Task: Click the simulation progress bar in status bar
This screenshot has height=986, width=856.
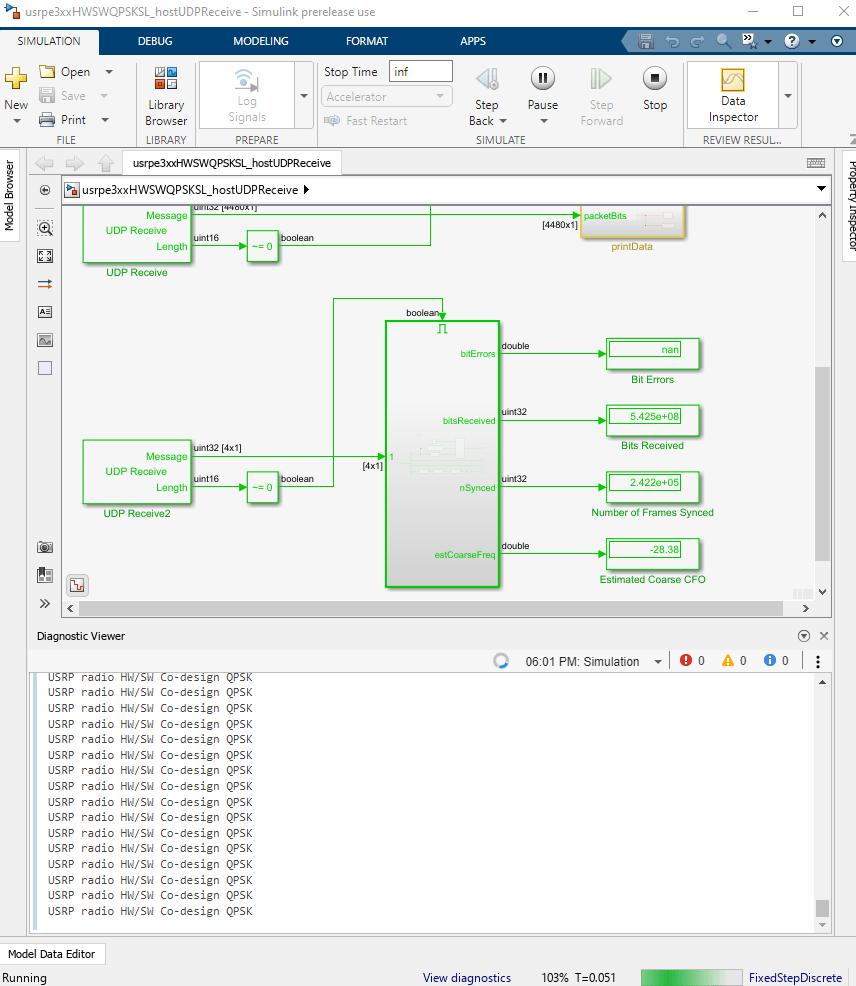Action: tap(689, 978)
